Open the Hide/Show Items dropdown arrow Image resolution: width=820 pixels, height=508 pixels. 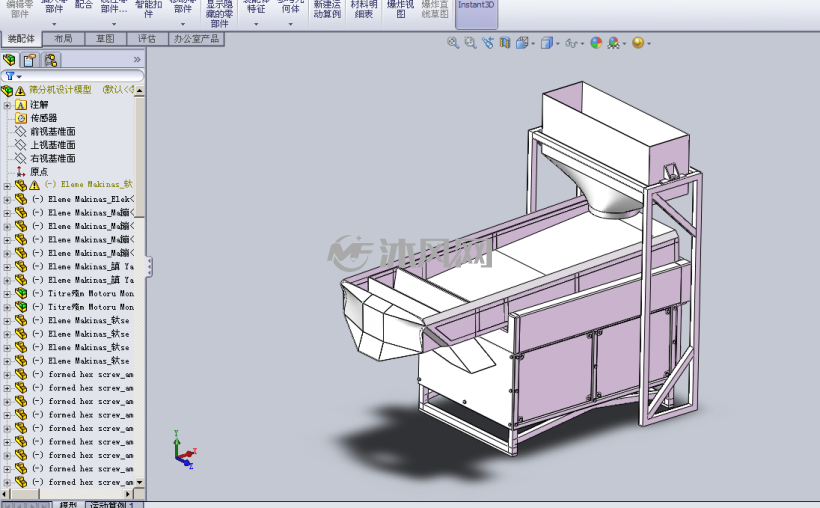click(582, 44)
